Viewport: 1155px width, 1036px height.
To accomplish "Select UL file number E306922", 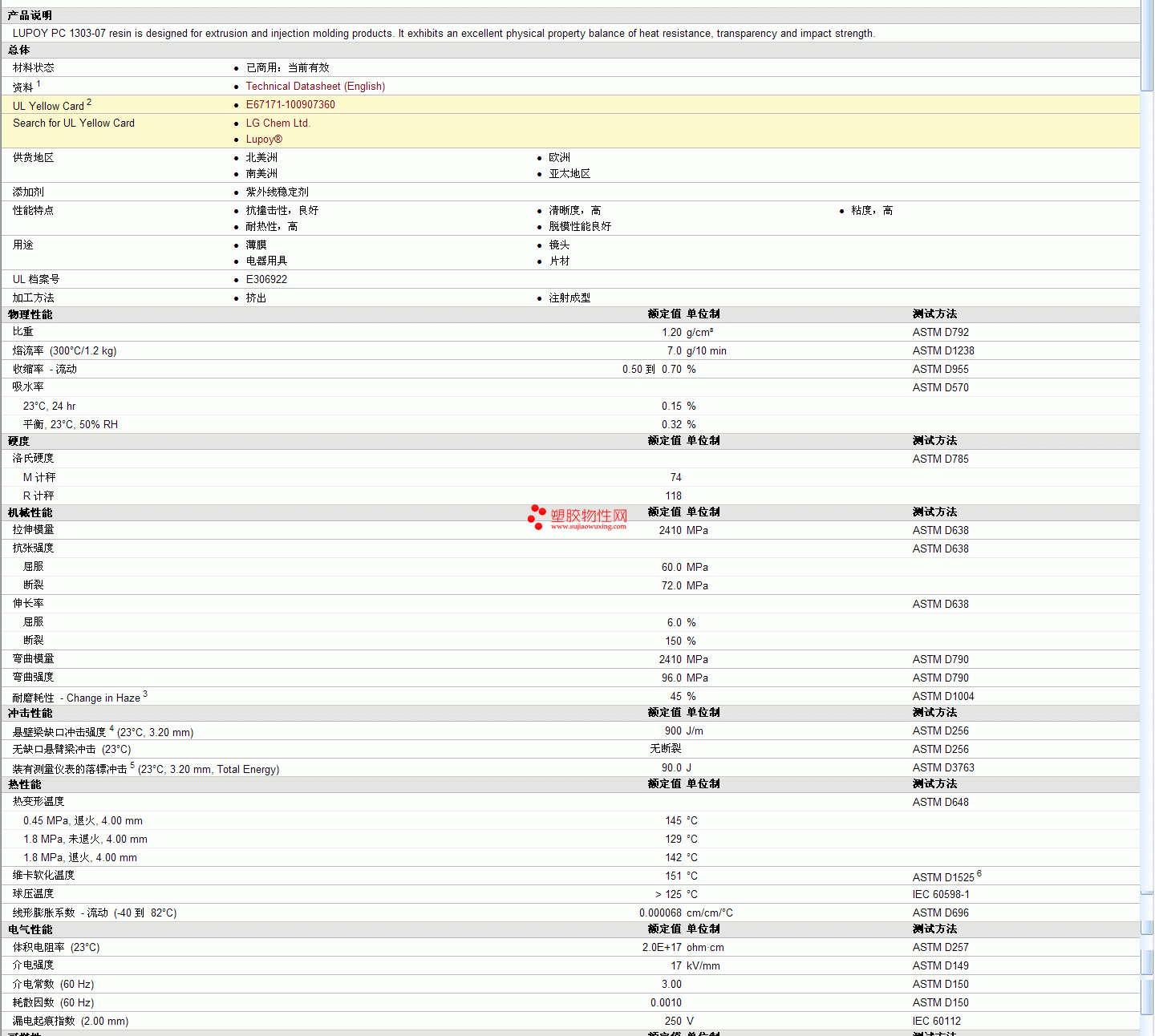I will coord(266,279).
